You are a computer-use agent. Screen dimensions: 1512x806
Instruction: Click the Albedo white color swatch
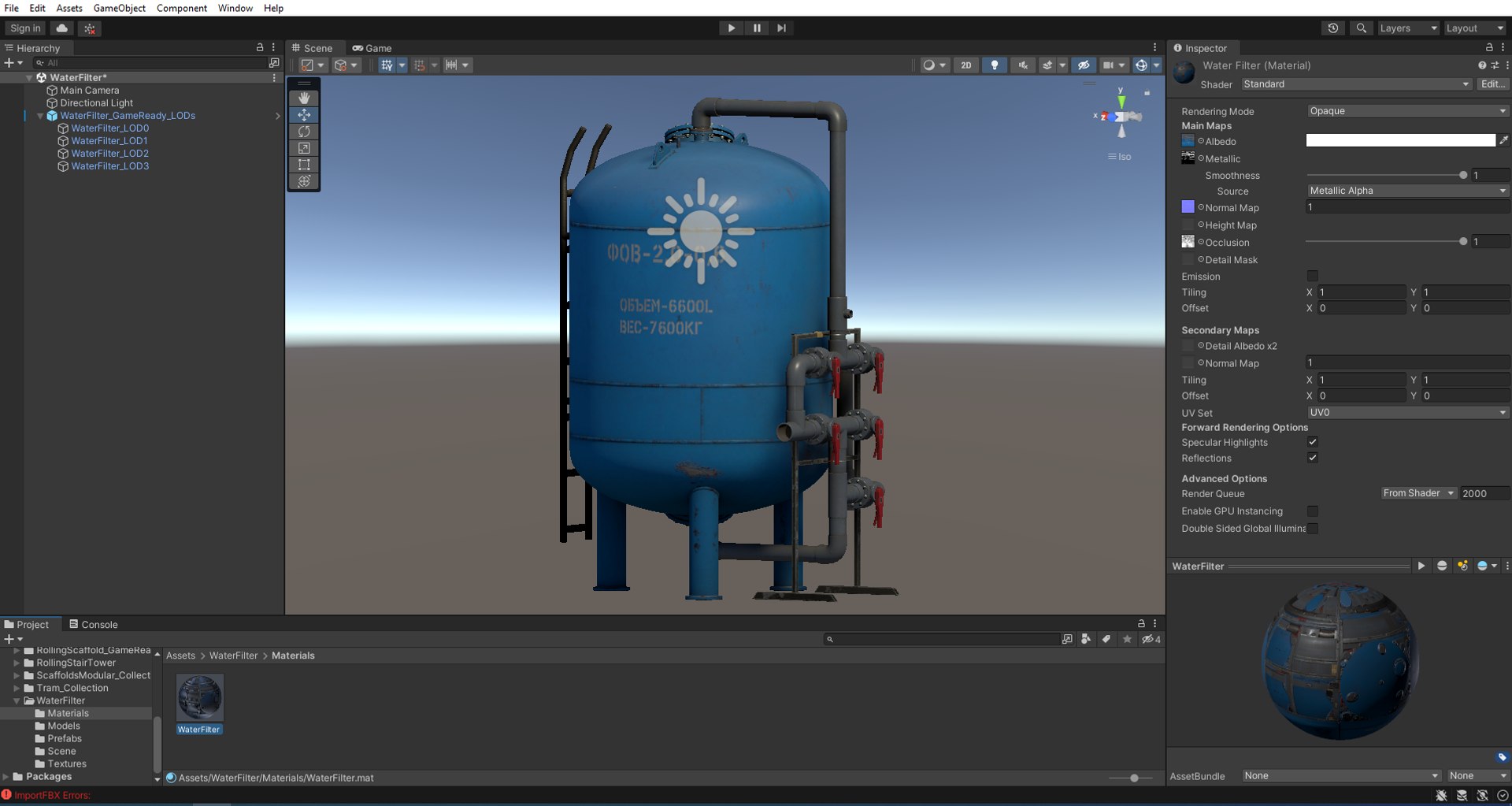1400,140
